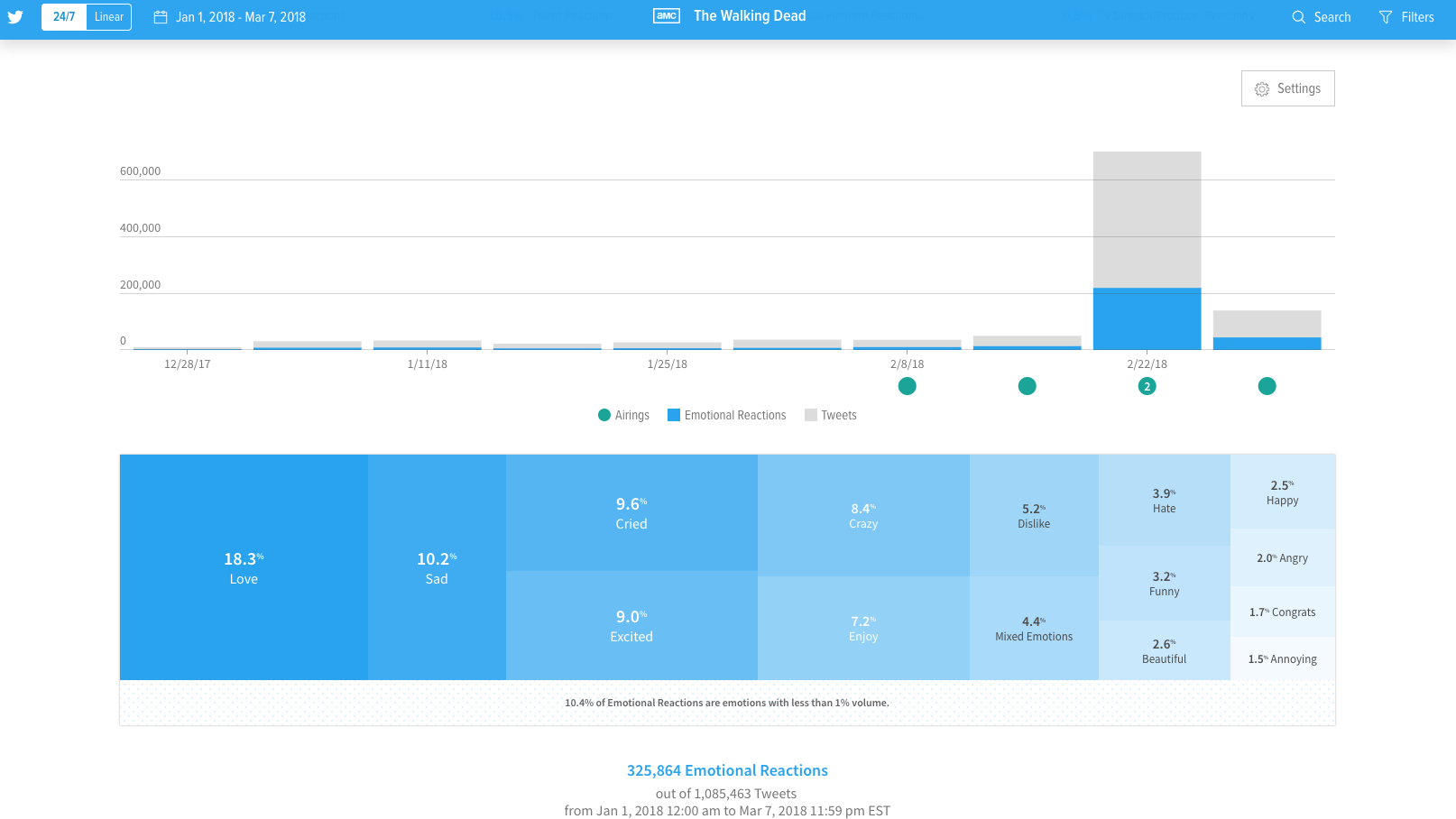Select the Crazy 8.4% tile
This screenshot has width=1456, height=819.
point(863,515)
